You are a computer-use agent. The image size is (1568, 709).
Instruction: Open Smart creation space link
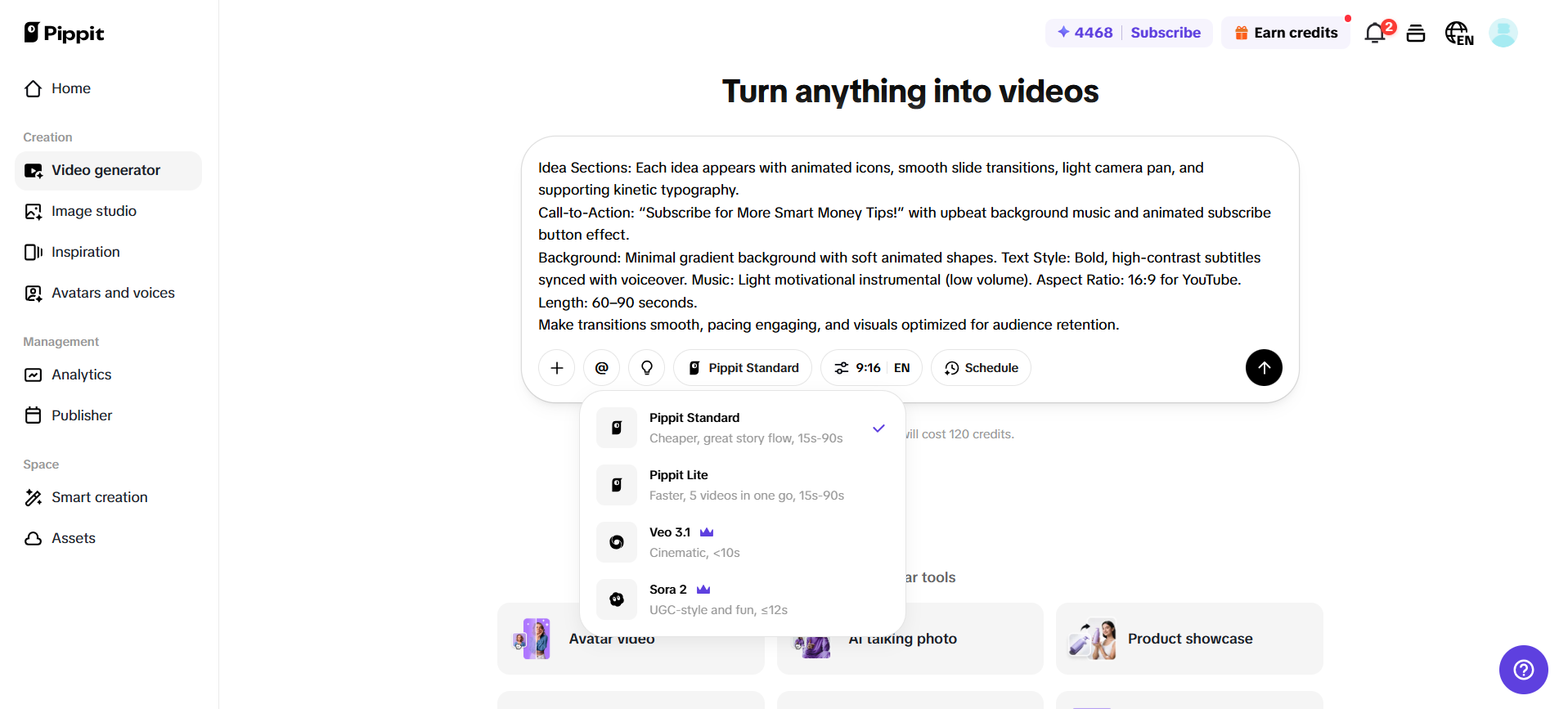click(x=108, y=497)
